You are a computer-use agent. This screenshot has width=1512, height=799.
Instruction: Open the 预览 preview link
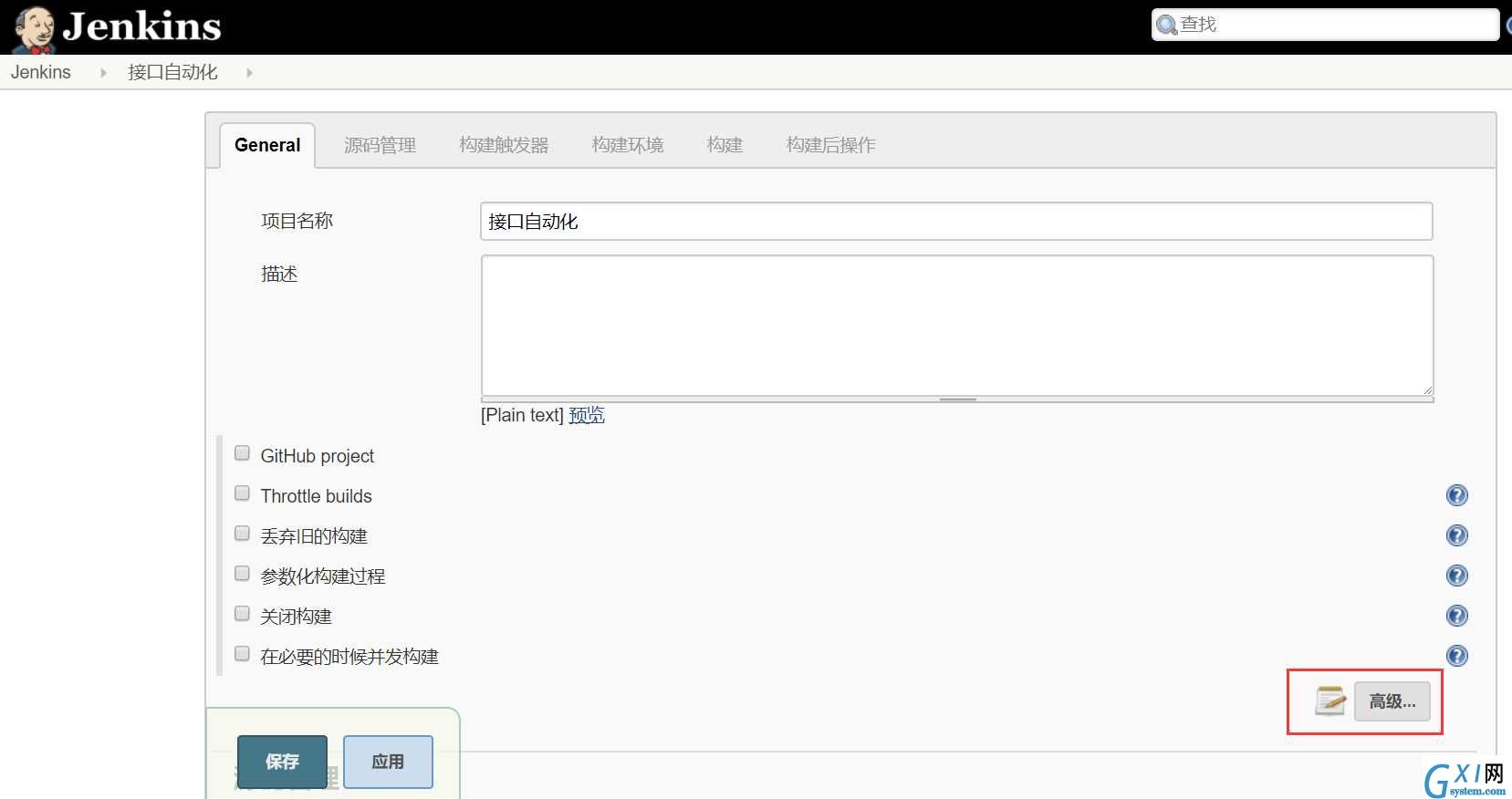pyautogui.click(x=587, y=415)
